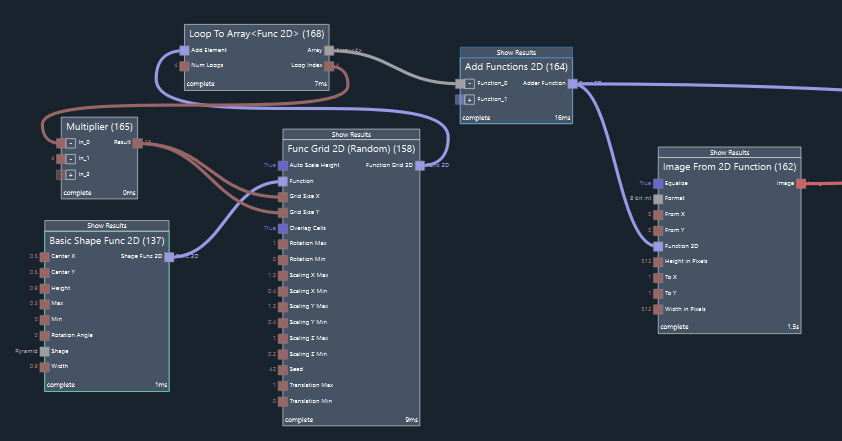The image size is (842, 441).
Task: Click Show Results on Func Grid 2D node
Action: (351, 134)
